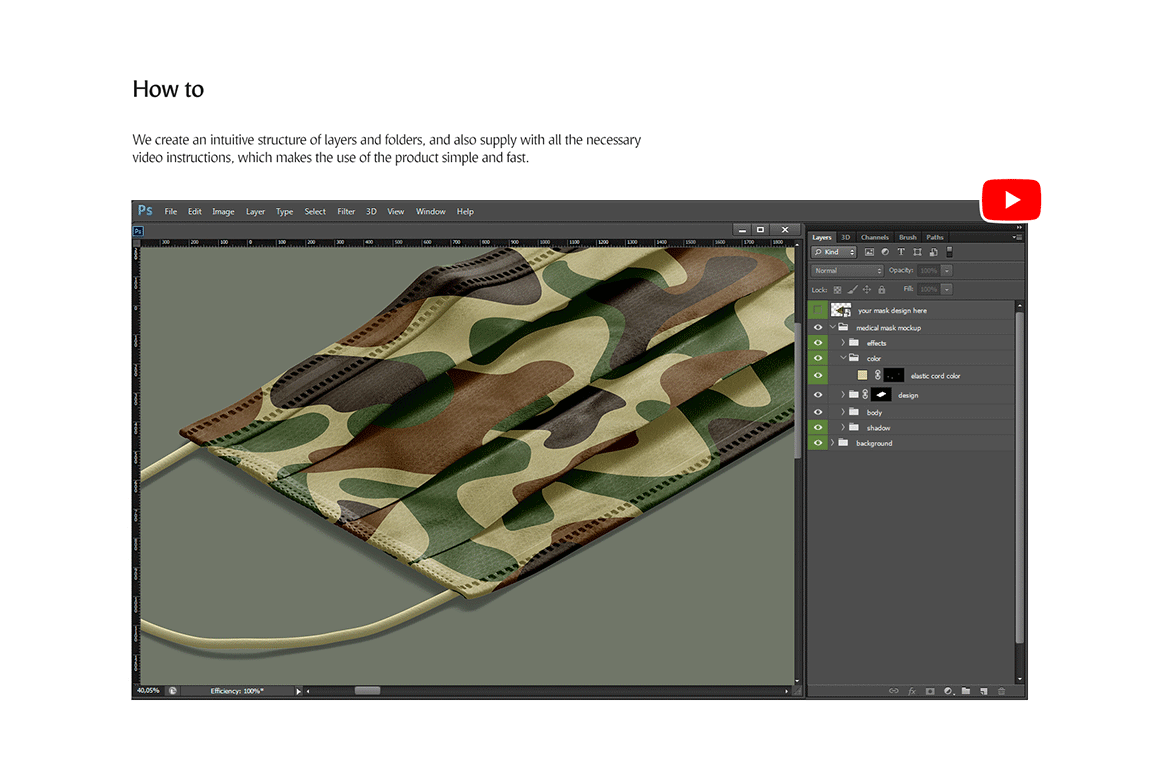Hide the medical mask mockup group
The image size is (1160, 774).
[x=817, y=327]
